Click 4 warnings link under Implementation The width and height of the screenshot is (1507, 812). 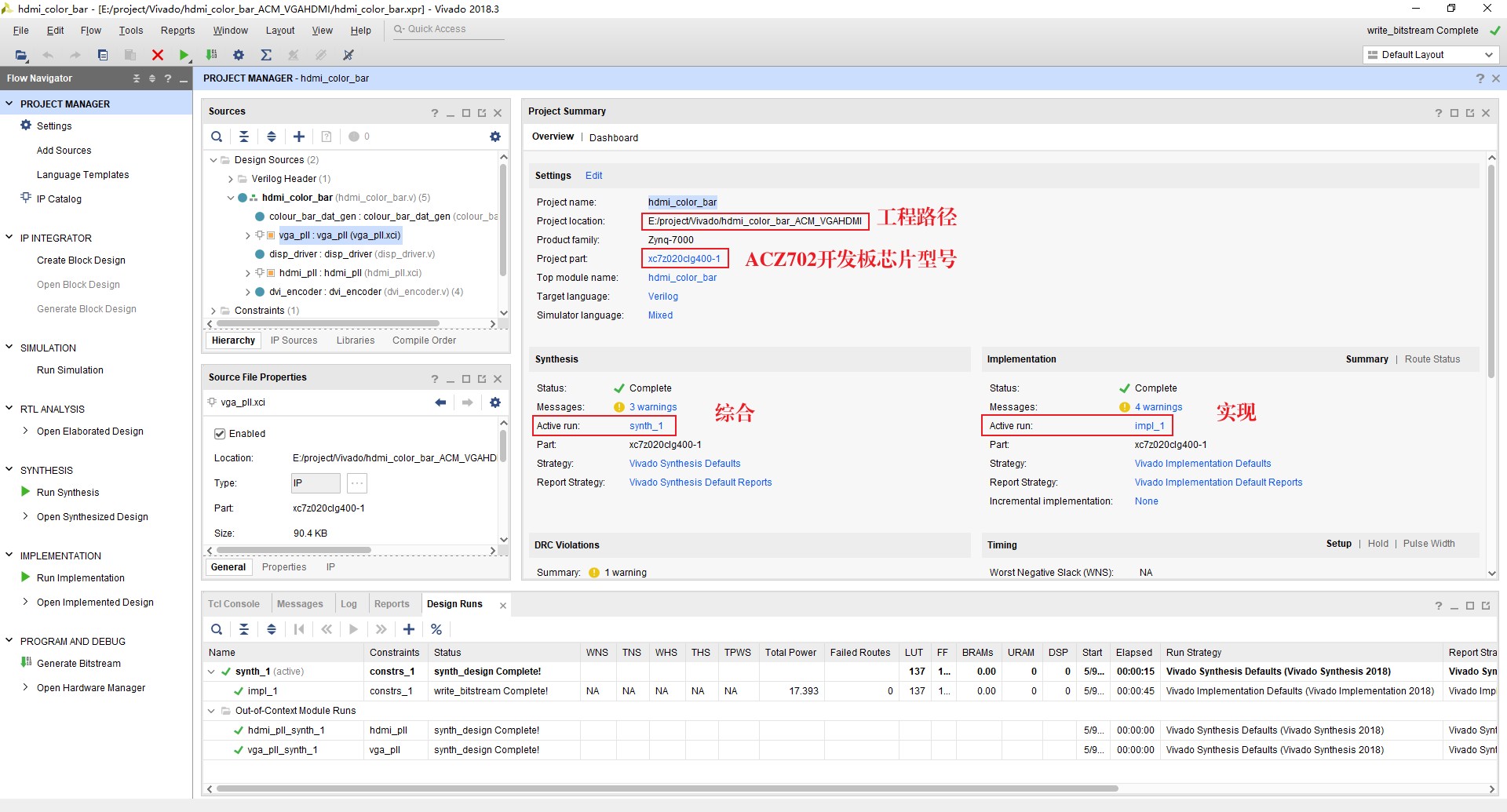(x=1159, y=407)
